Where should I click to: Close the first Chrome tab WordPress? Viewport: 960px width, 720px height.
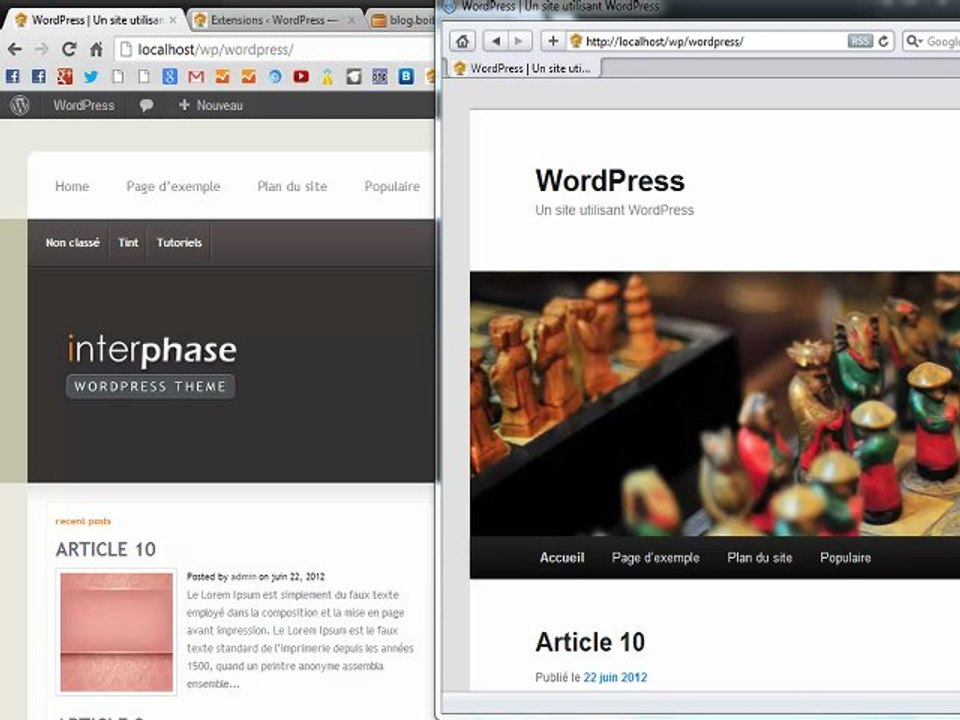click(x=173, y=20)
